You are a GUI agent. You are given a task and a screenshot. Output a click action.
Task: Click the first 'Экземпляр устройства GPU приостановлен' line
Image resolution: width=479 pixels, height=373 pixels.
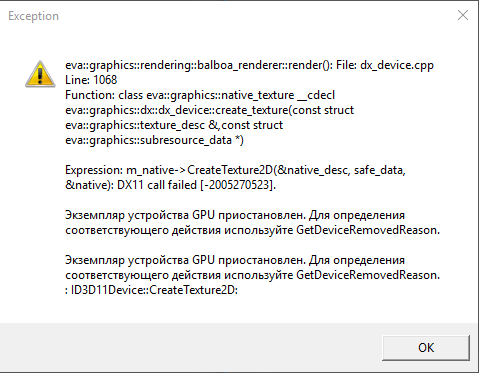(235, 215)
